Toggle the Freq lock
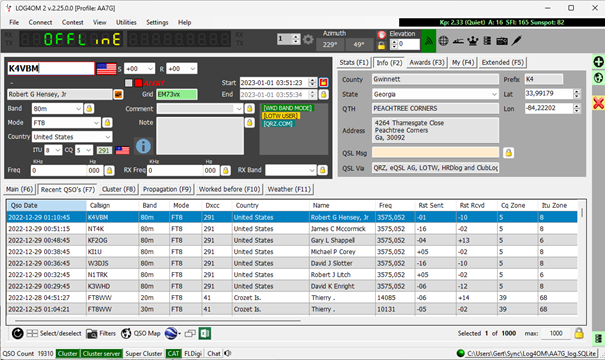 coord(109,170)
